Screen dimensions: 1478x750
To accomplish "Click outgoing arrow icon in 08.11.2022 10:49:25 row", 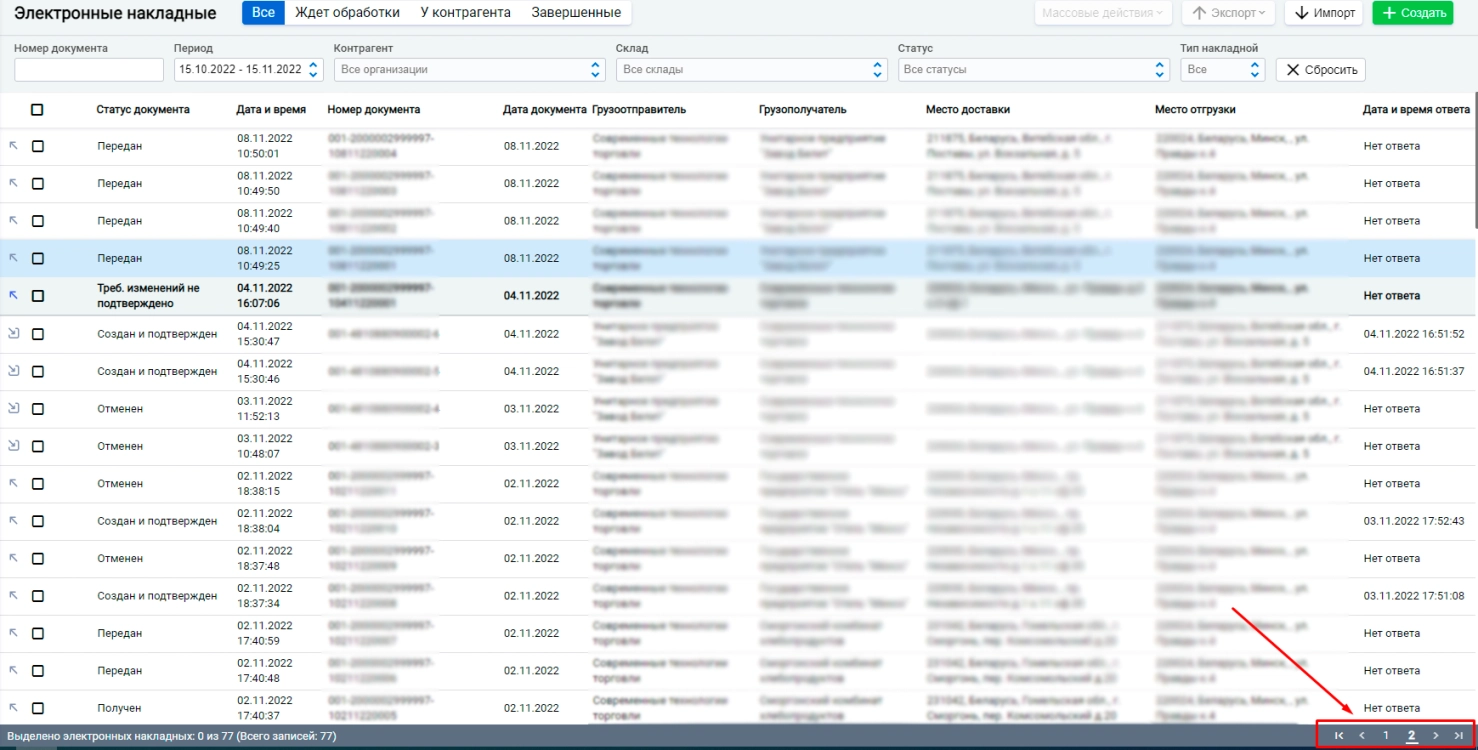I will tap(14, 258).
